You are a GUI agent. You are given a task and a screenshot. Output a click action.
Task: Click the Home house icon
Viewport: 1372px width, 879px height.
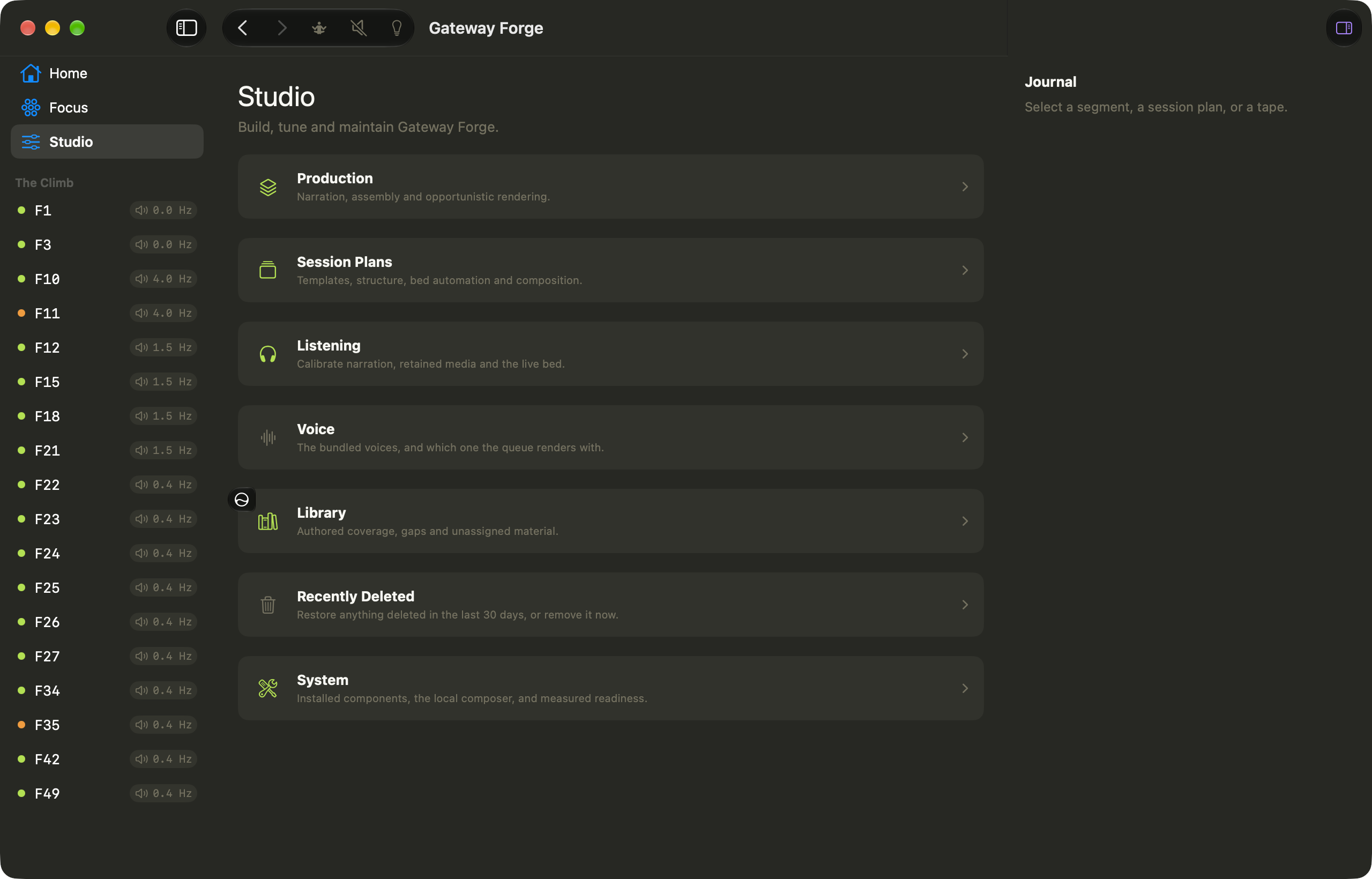[31, 73]
